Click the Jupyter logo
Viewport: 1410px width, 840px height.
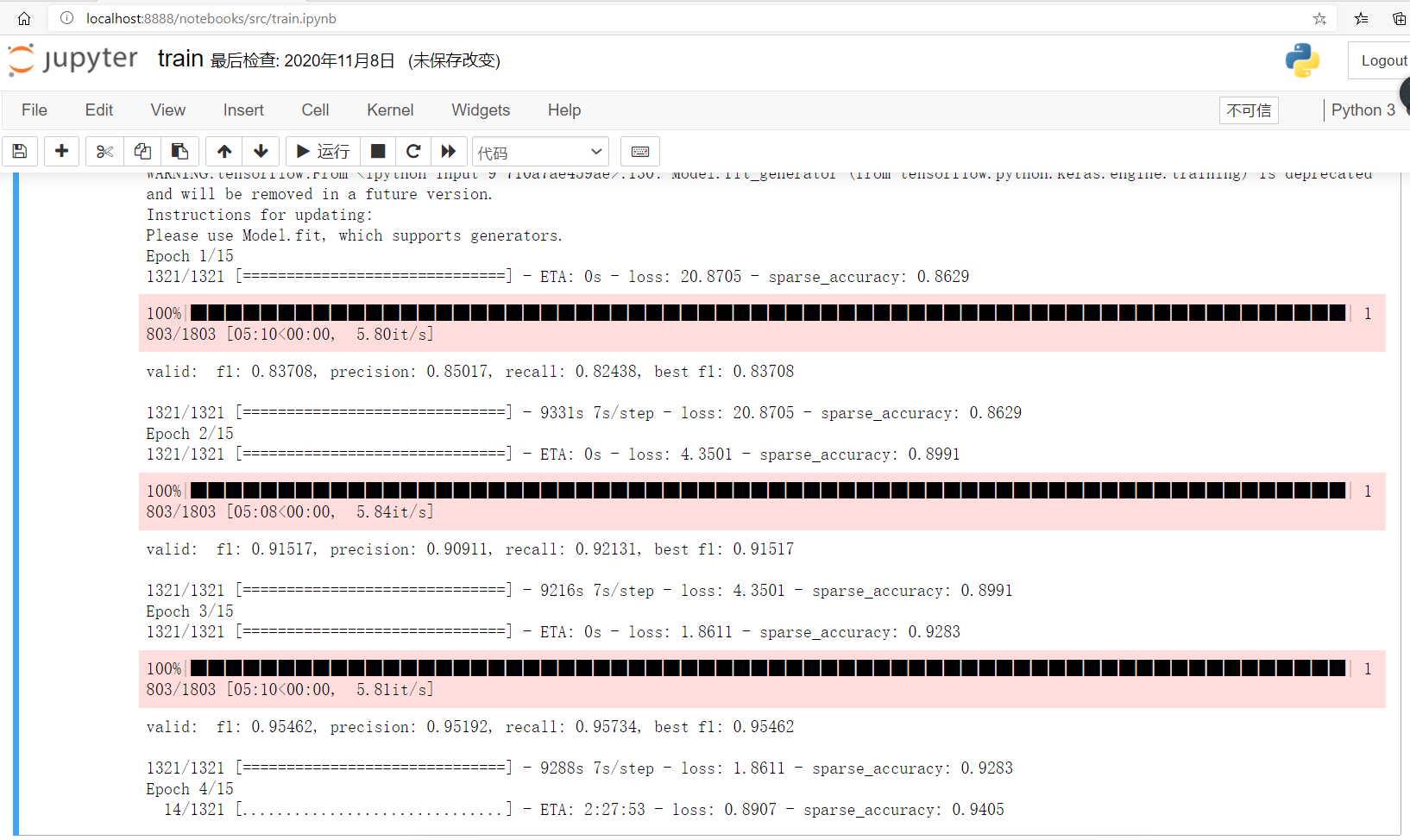coord(72,60)
